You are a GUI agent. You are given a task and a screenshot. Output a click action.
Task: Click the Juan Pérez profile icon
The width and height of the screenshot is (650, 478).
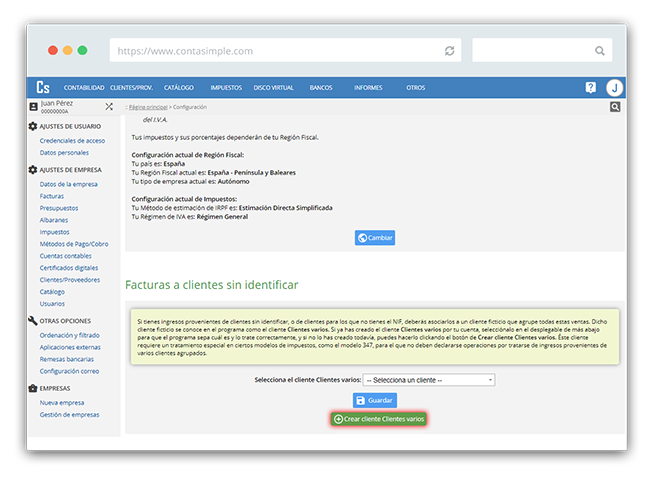tap(33, 106)
